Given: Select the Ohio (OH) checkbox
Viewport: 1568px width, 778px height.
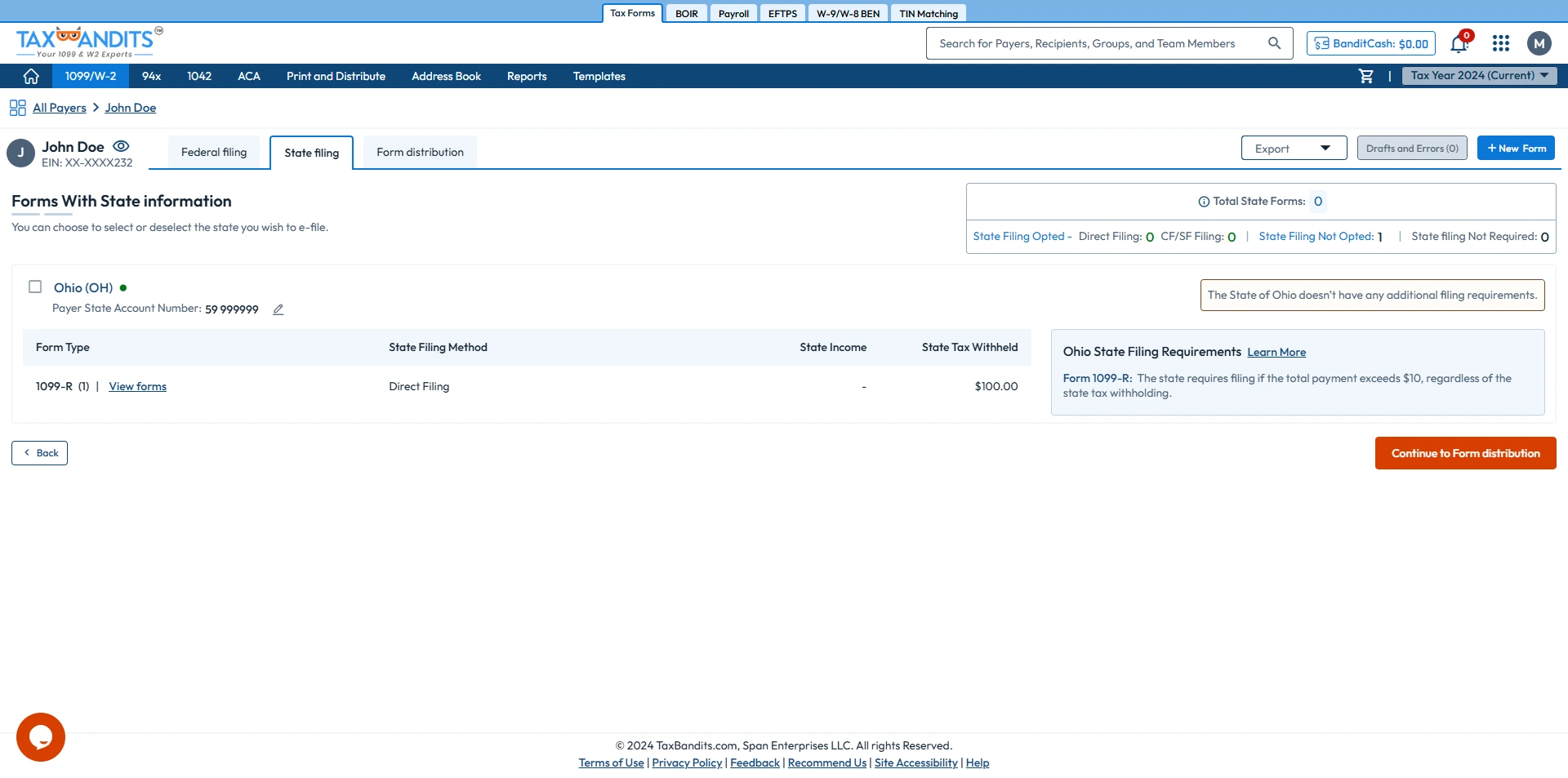Looking at the screenshot, I should tap(35, 287).
